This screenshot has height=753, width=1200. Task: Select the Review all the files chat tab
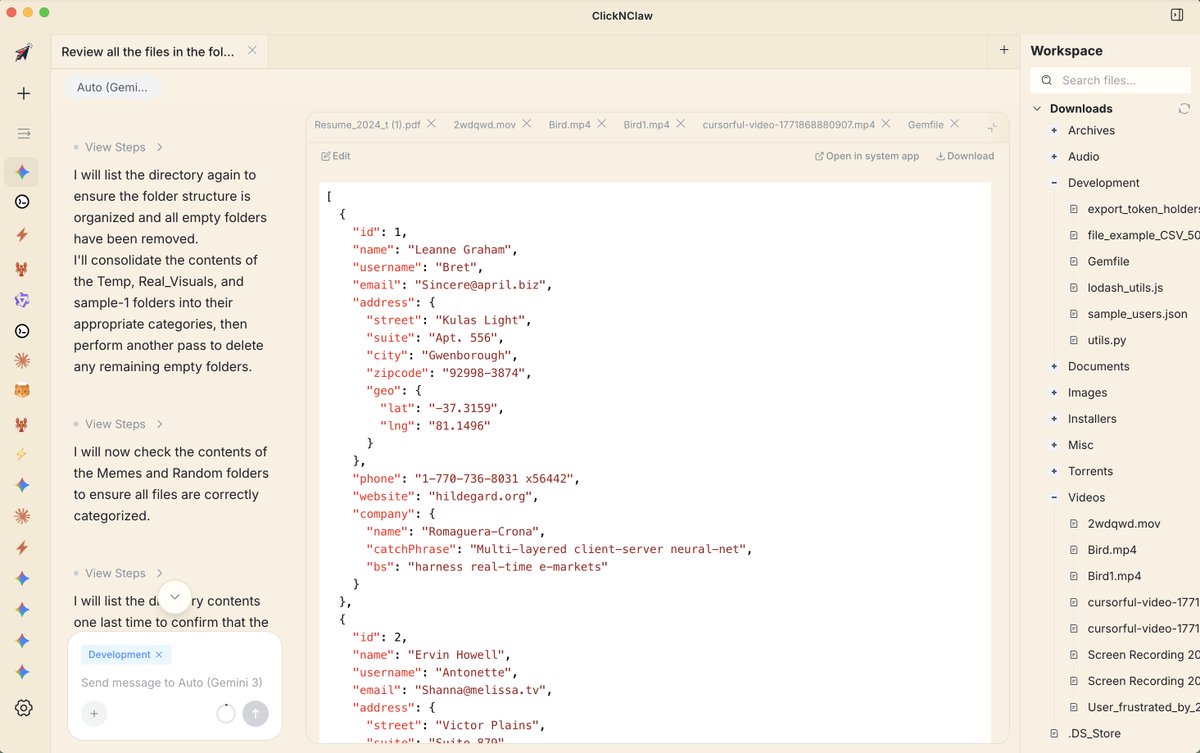(x=148, y=51)
